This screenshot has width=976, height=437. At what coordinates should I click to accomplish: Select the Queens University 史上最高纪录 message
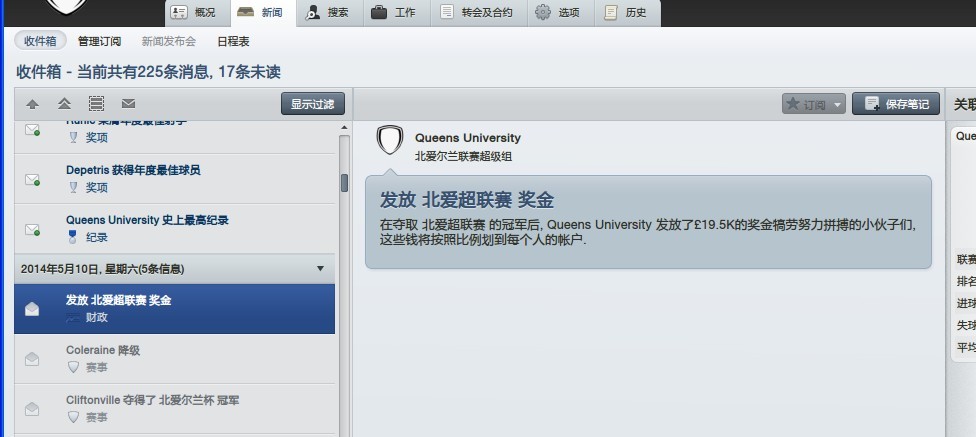tap(174, 228)
